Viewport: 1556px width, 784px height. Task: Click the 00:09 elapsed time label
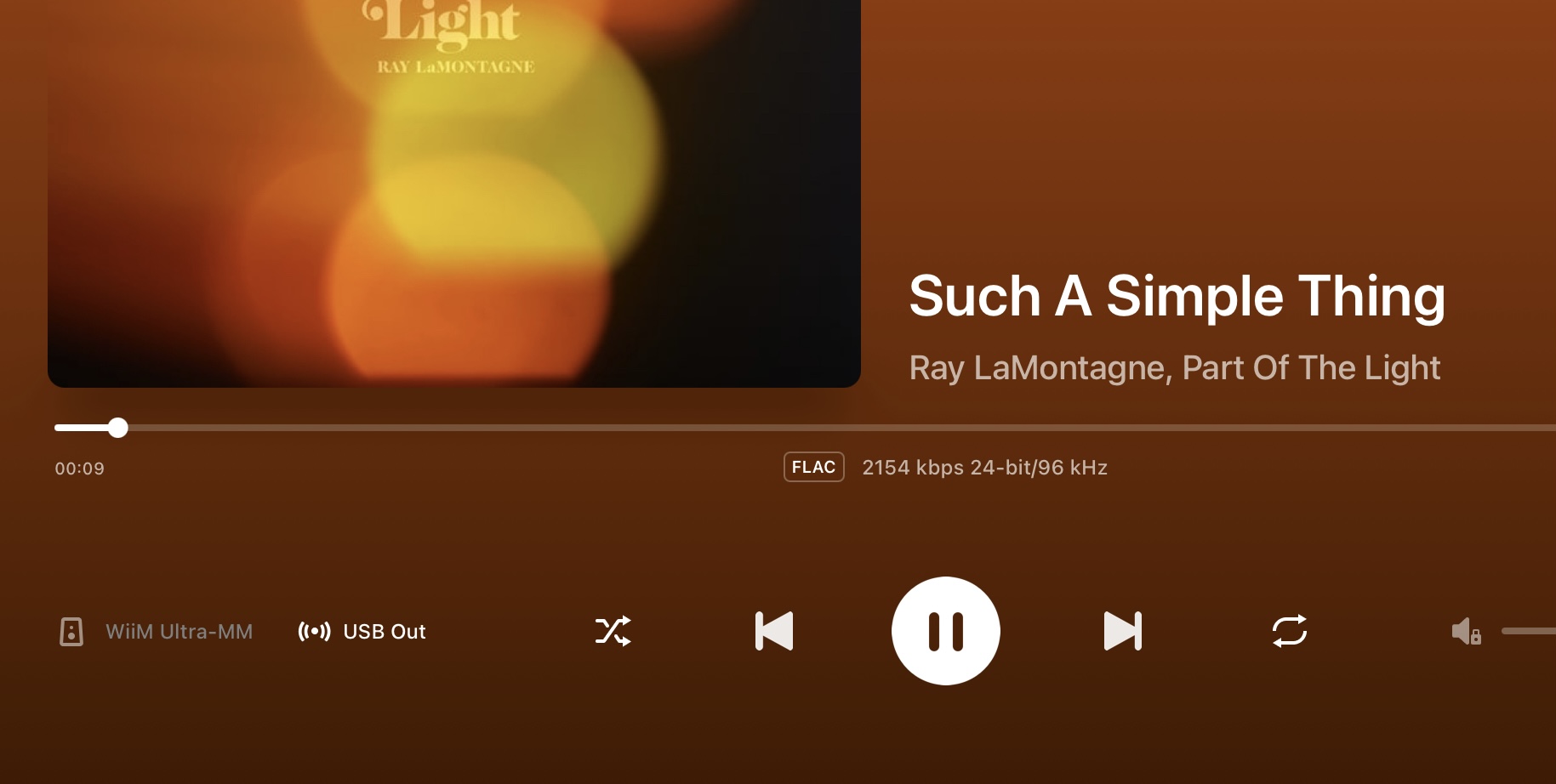pos(80,469)
